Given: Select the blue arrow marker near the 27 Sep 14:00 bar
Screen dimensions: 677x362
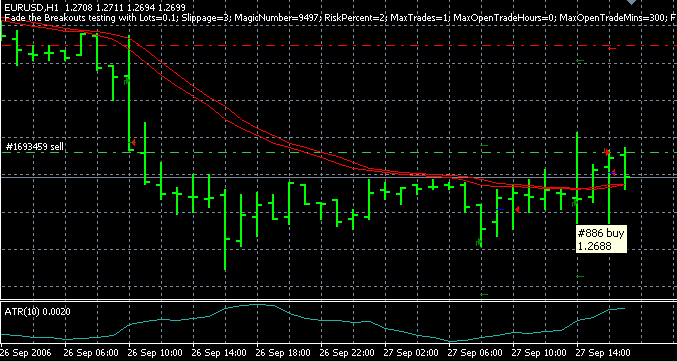Looking at the screenshot, I should [611, 172].
